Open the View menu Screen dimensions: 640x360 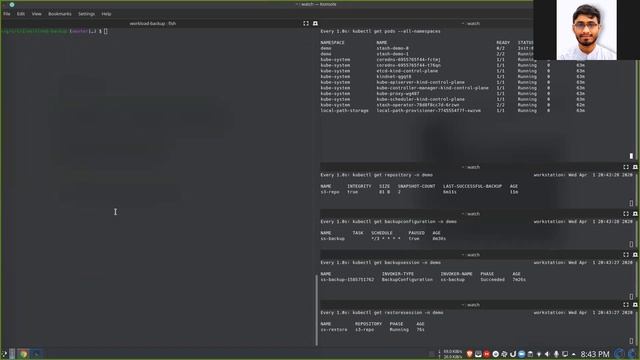click(36, 14)
